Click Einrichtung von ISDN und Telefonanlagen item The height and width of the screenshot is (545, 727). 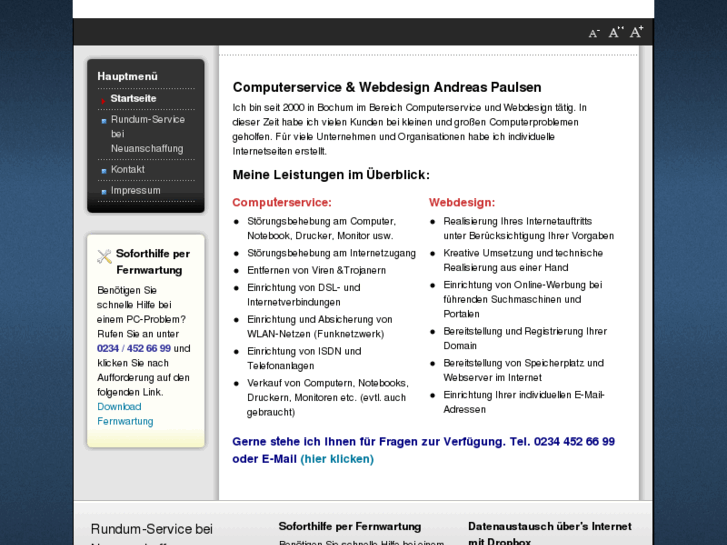point(304,358)
